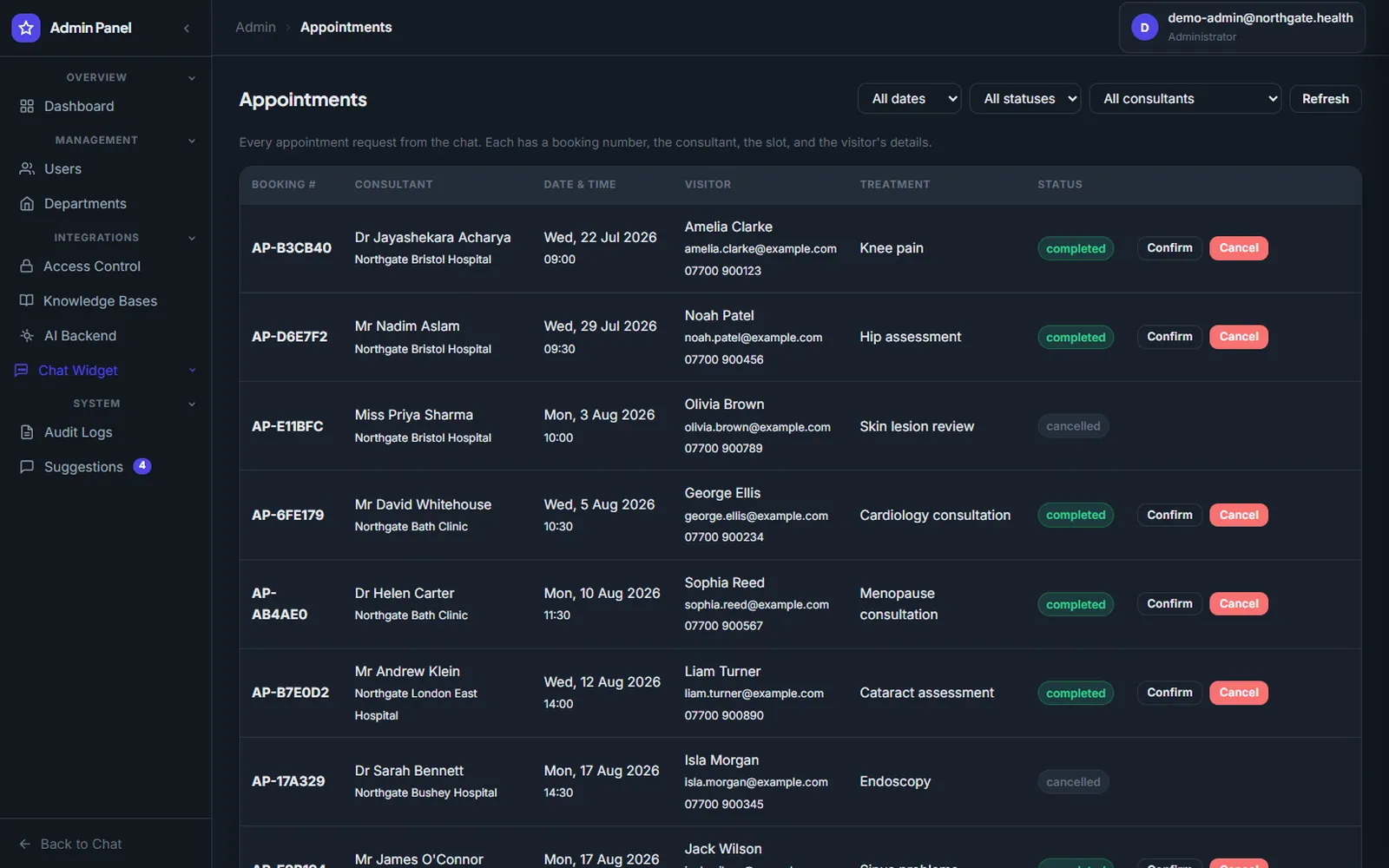Click the Departments building icon
The width and height of the screenshot is (1389, 868).
click(27, 203)
